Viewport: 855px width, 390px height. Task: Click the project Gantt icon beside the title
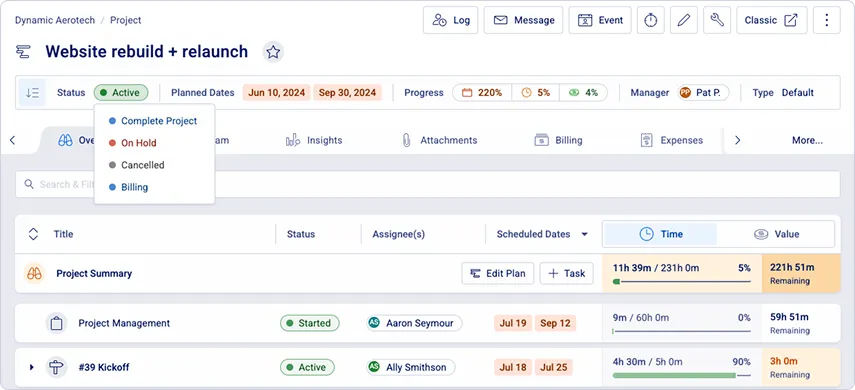click(23, 52)
